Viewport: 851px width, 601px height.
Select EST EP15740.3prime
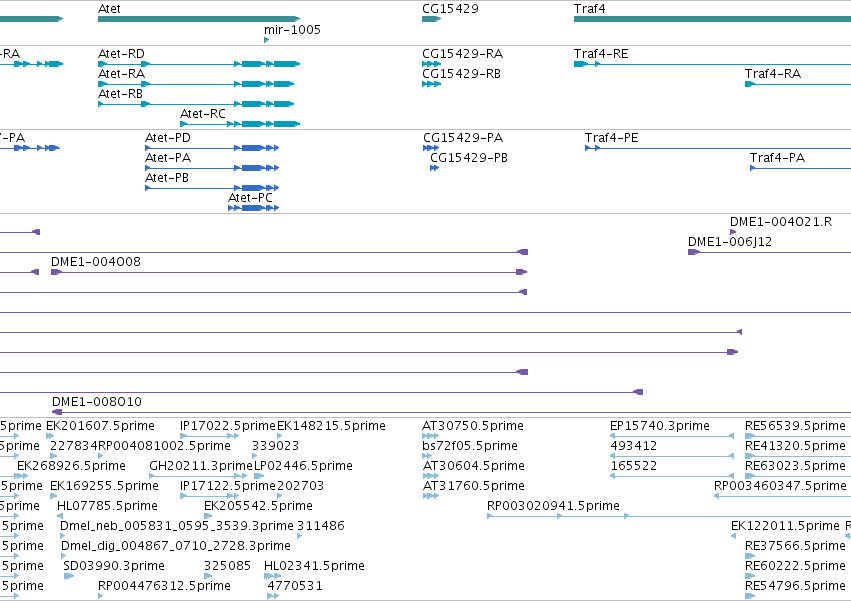(672, 436)
